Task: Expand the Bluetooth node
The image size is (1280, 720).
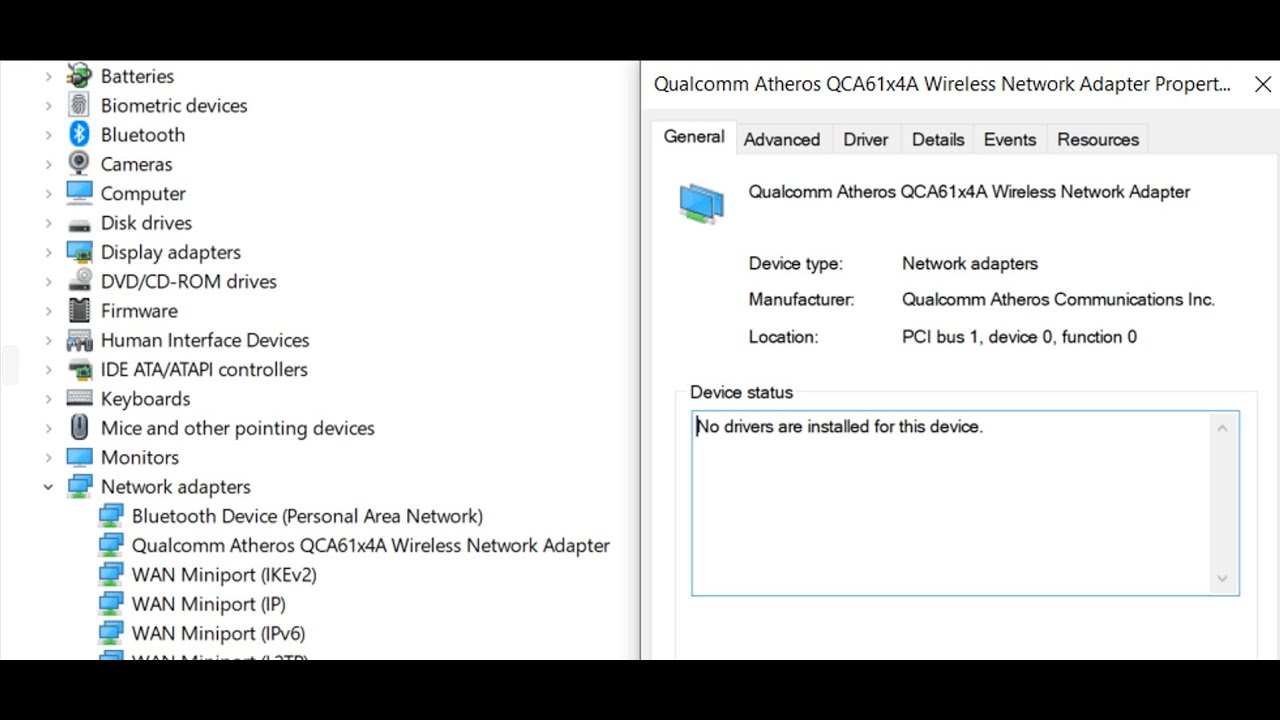Action: tap(48, 134)
